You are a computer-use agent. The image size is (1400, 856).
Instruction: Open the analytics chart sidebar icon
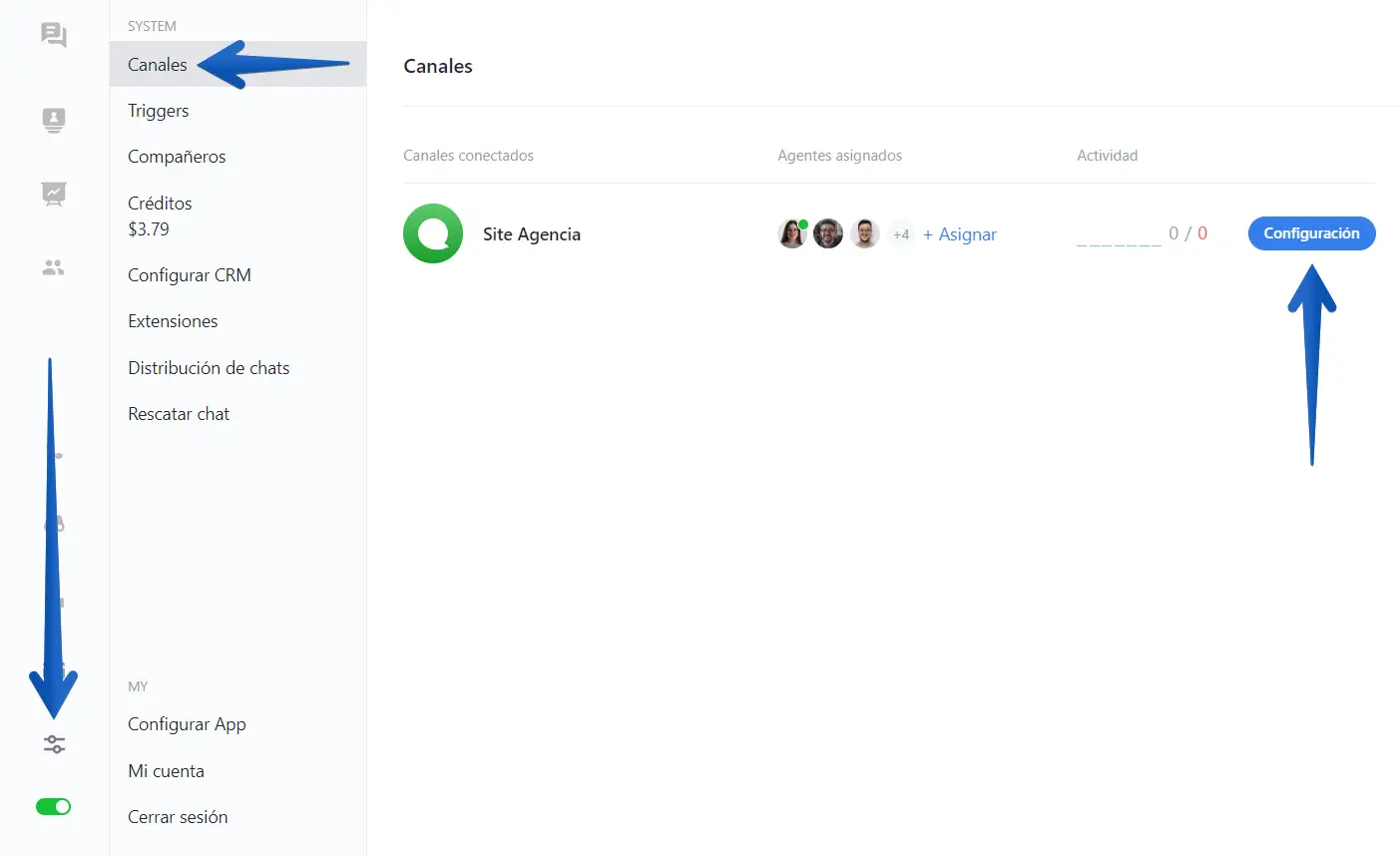tap(54, 194)
